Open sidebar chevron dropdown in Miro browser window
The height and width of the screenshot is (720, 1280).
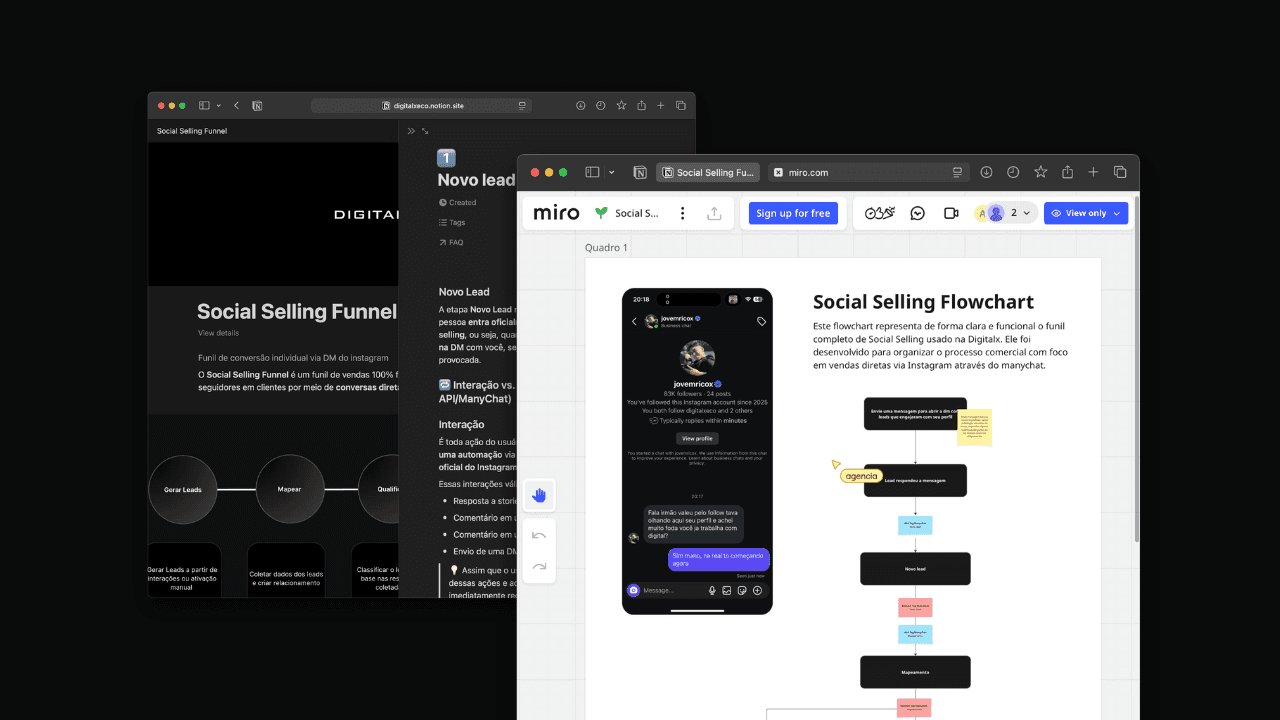point(612,172)
